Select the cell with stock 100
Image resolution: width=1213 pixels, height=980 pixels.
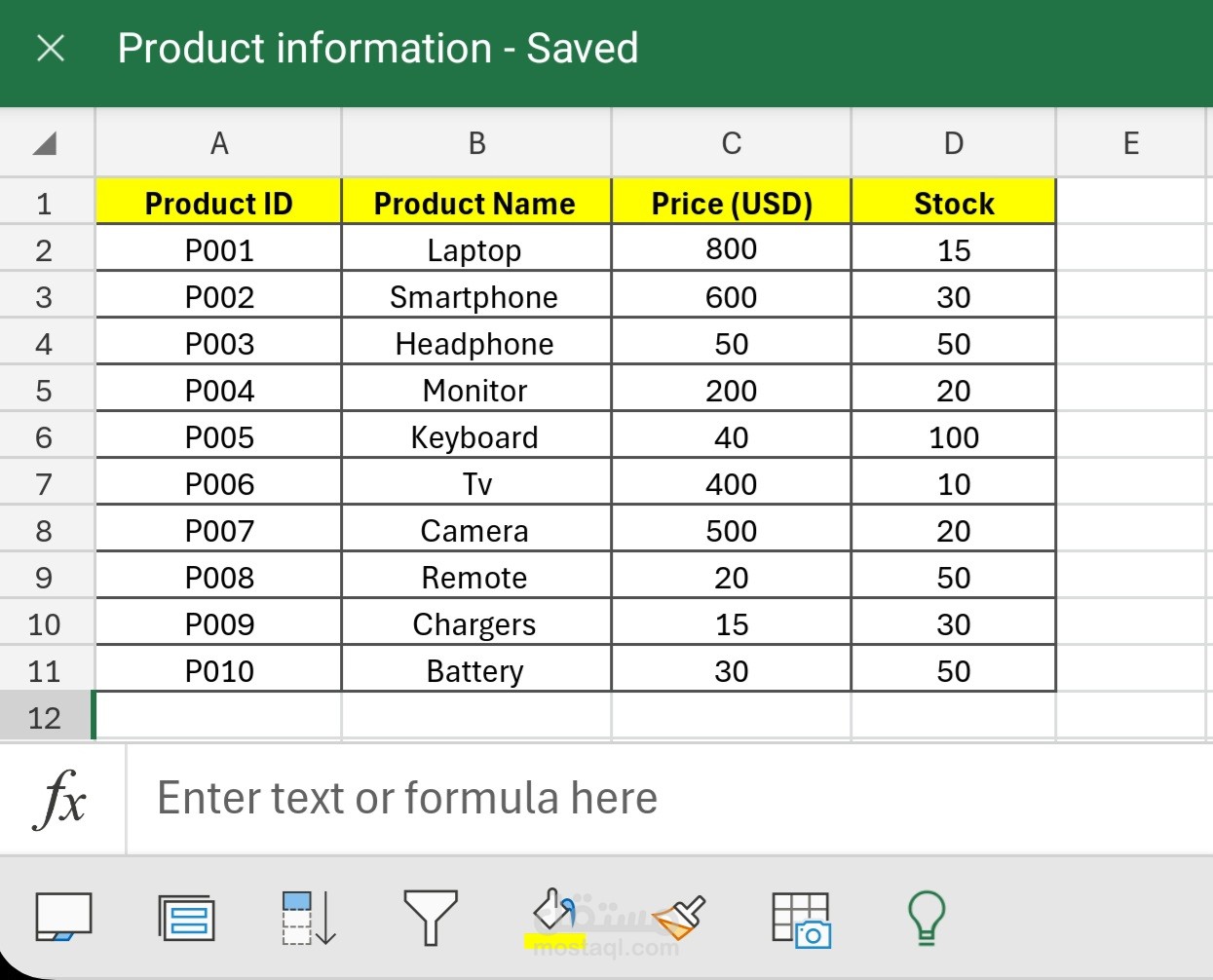953,437
